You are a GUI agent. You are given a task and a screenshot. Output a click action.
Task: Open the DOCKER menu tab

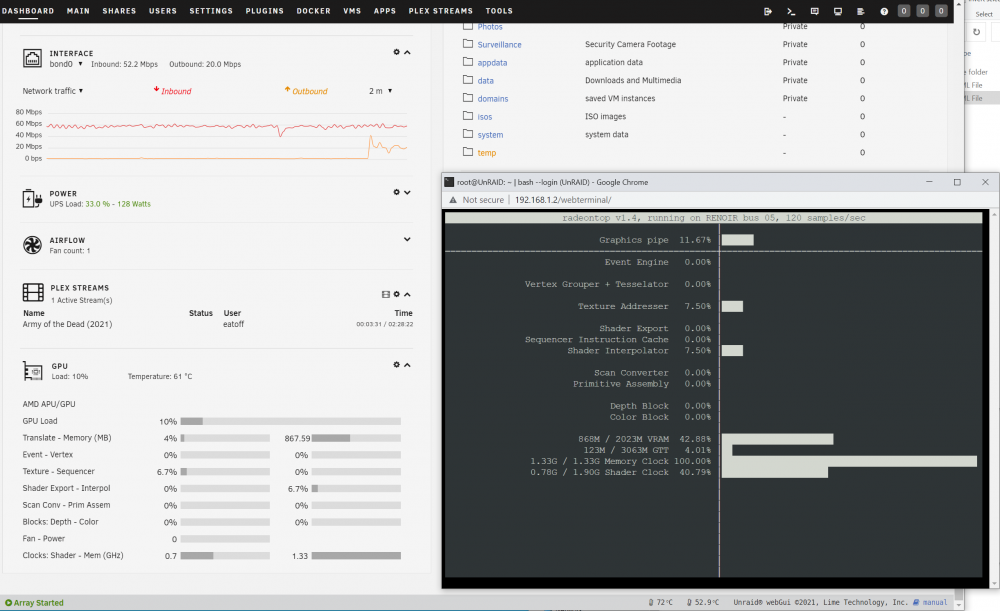click(x=313, y=11)
